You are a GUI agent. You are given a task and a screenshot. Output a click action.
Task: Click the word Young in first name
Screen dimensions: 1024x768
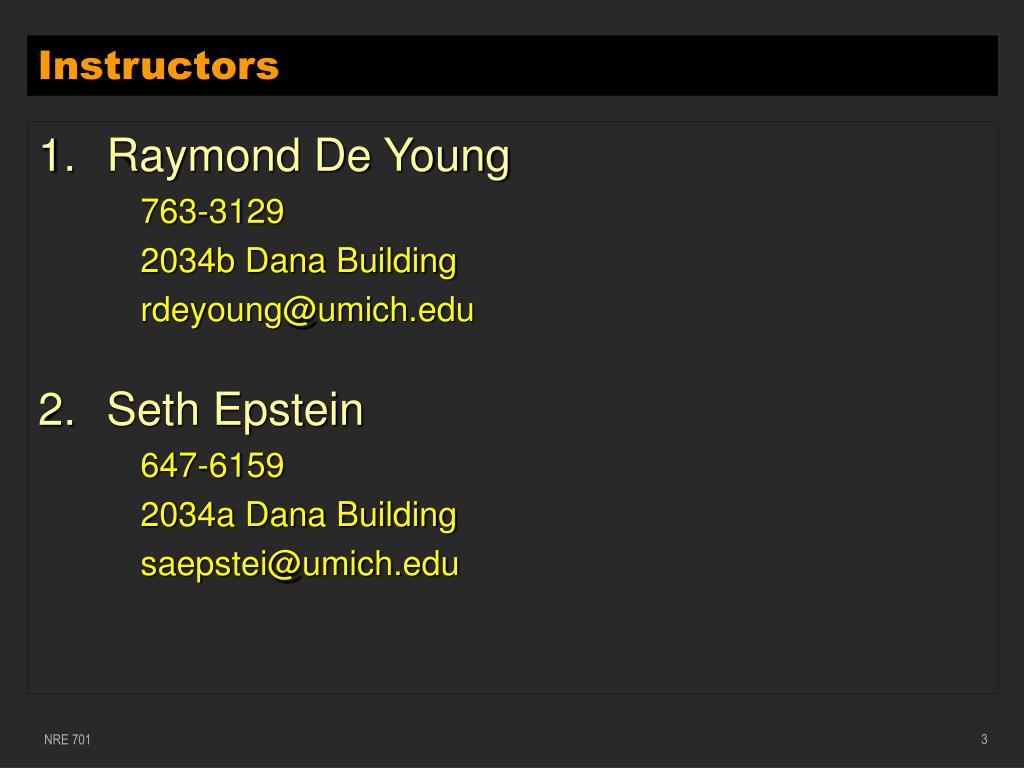[446, 157]
